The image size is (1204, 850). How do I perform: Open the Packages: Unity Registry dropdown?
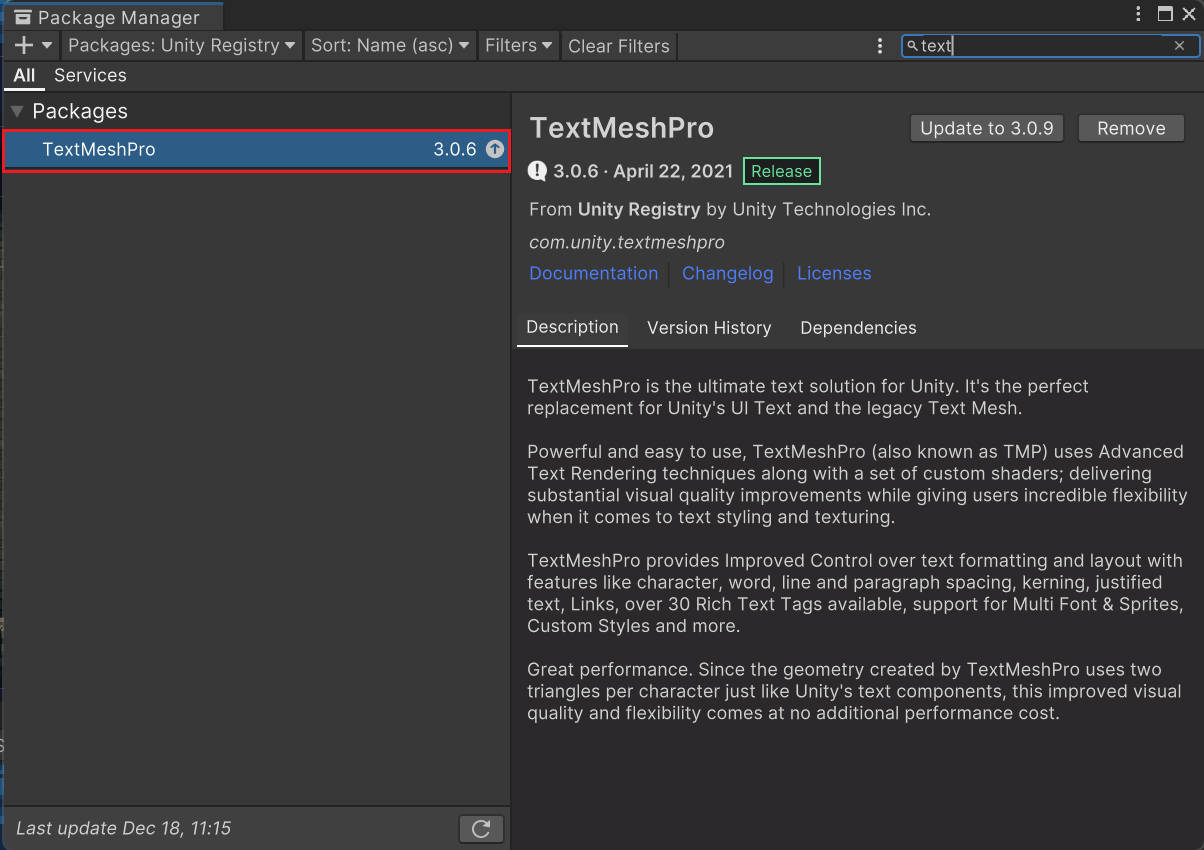182,46
